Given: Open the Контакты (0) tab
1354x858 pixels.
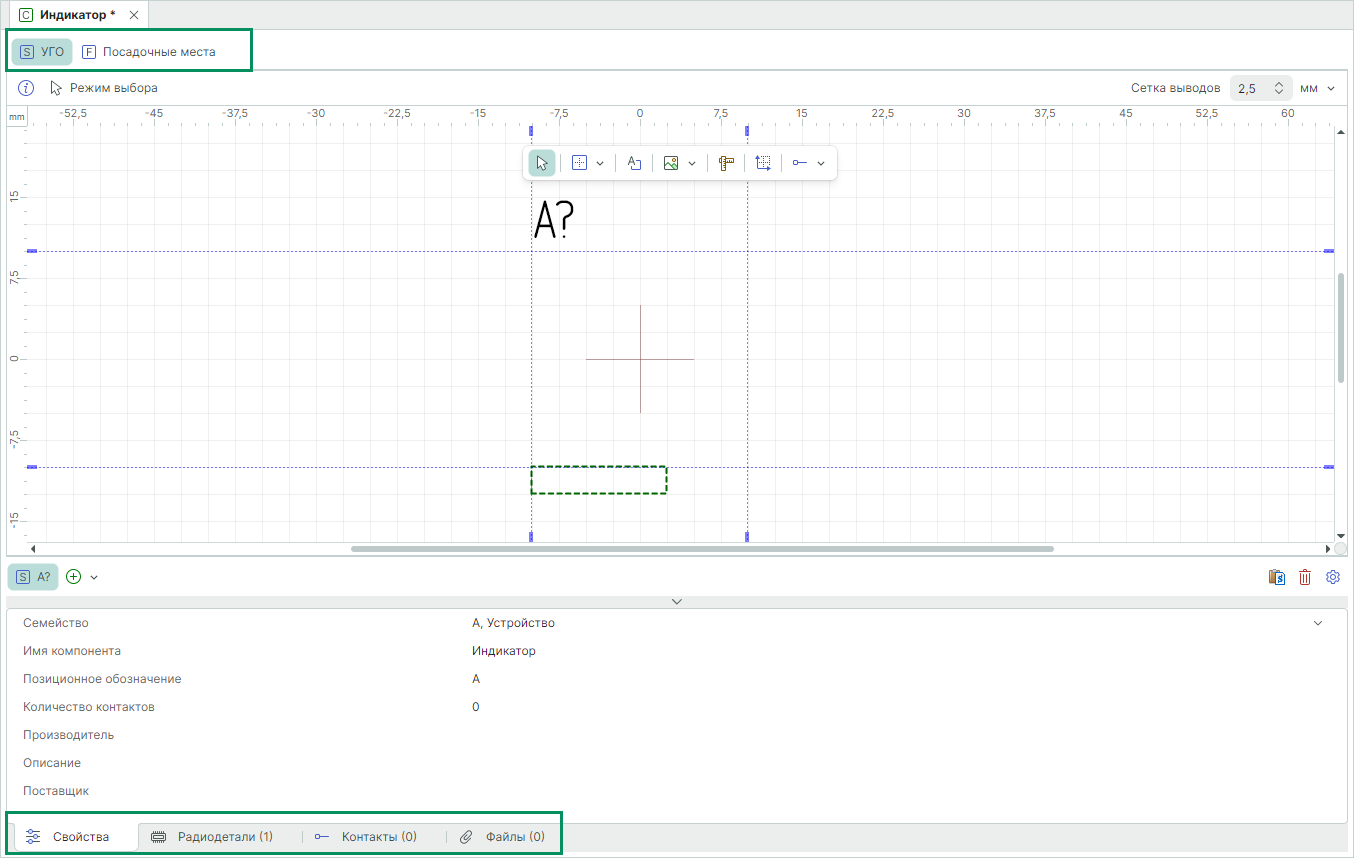Looking at the screenshot, I should point(366,837).
